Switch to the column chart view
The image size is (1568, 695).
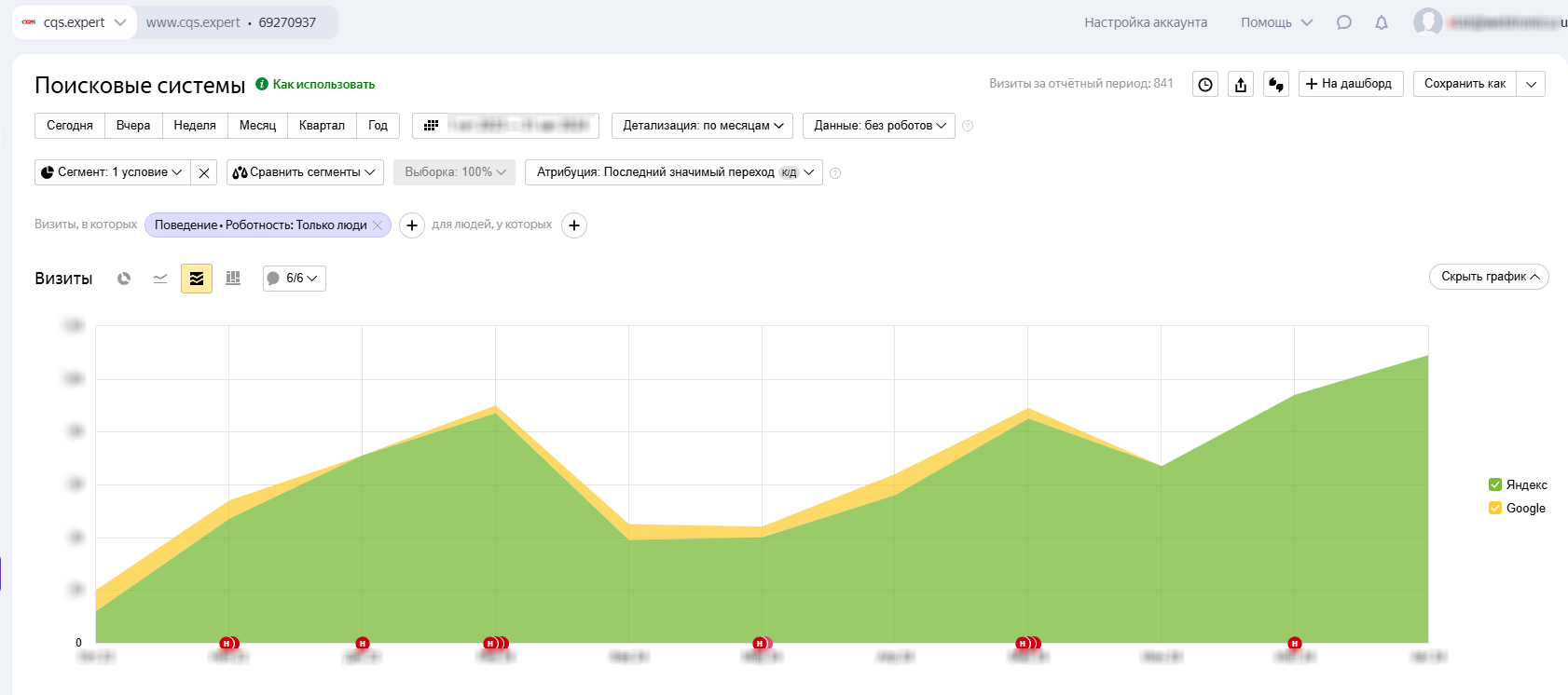(x=233, y=279)
